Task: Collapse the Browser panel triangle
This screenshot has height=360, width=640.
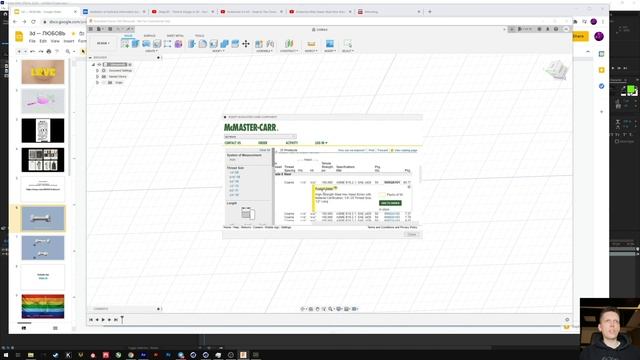Action: [x=91, y=58]
